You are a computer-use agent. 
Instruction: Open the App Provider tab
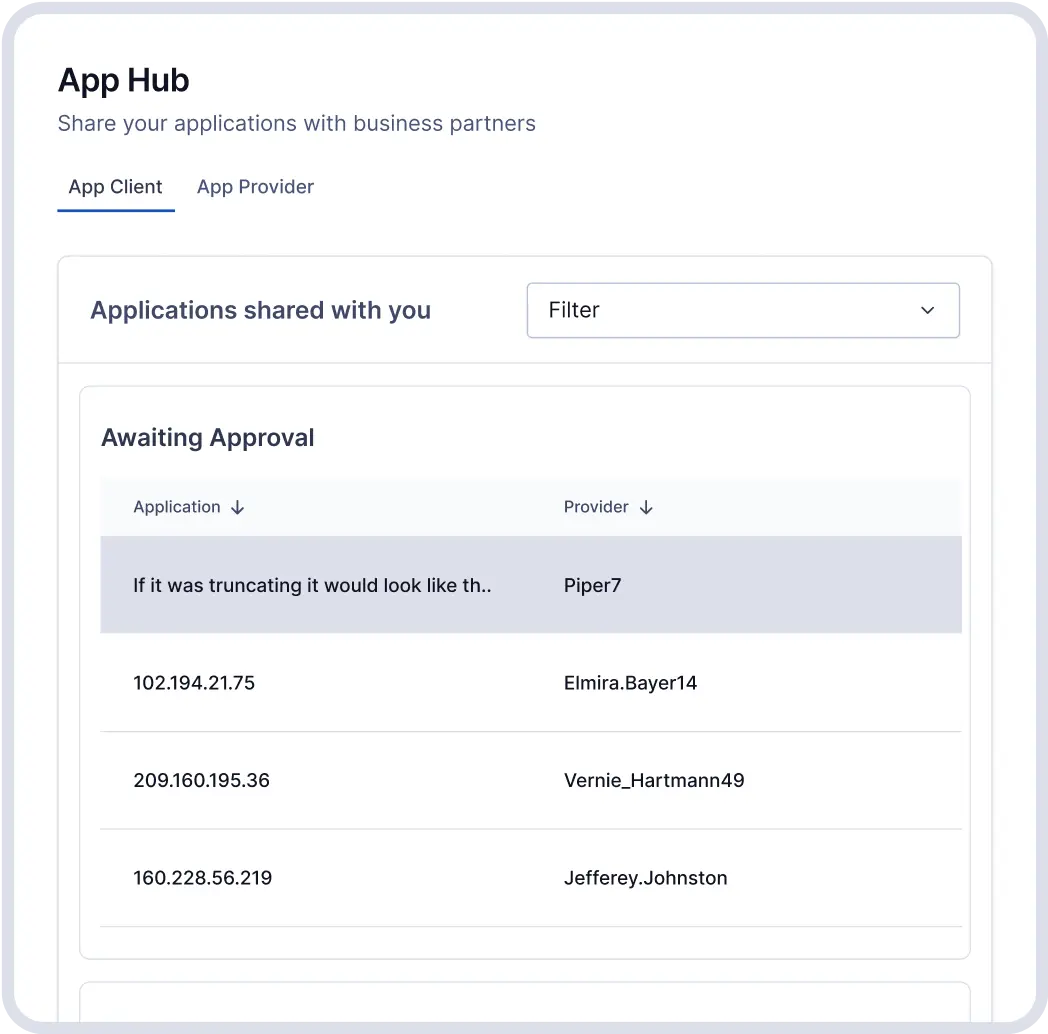click(x=255, y=187)
